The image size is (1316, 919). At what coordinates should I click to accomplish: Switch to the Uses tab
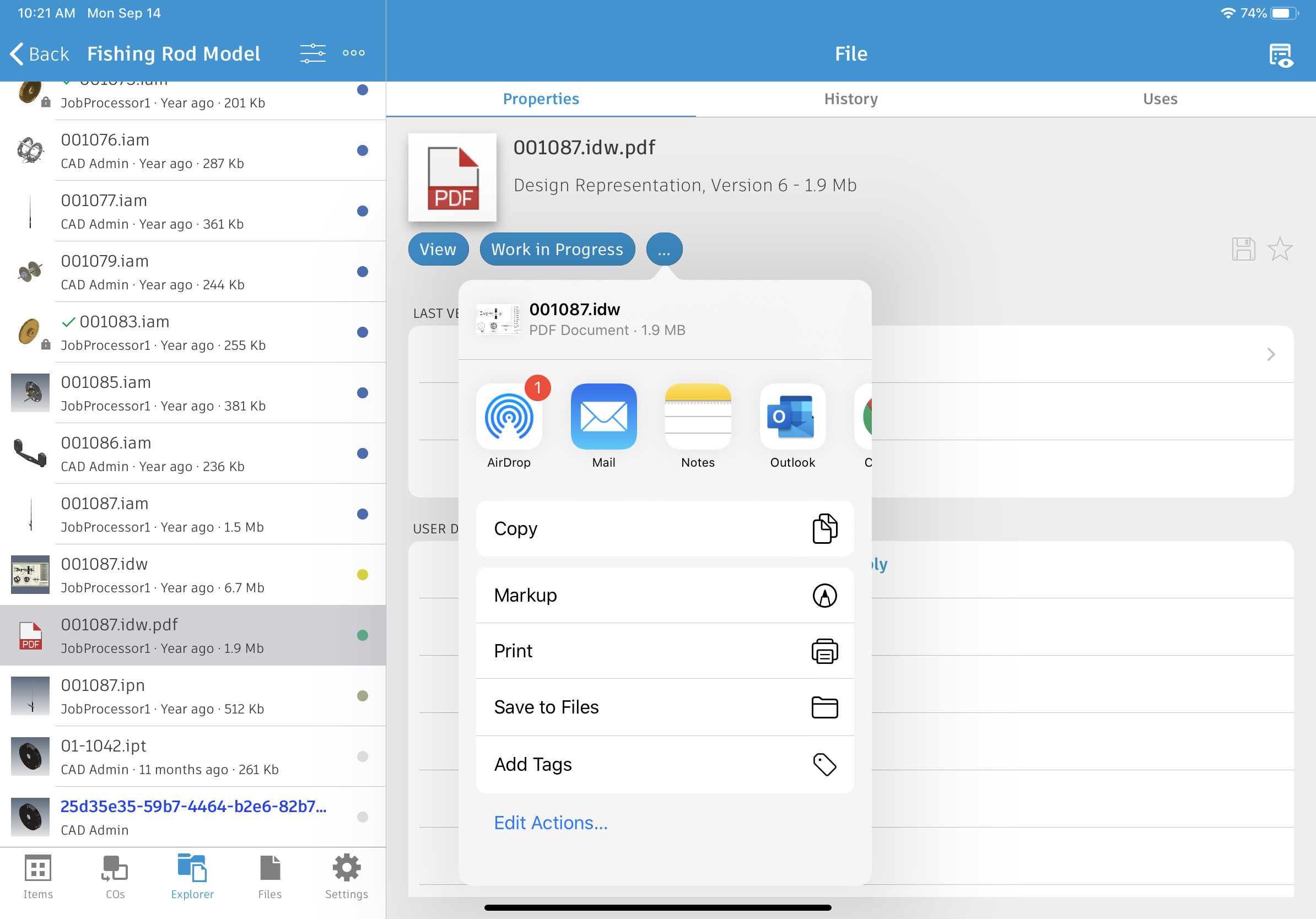pos(1159,99)
